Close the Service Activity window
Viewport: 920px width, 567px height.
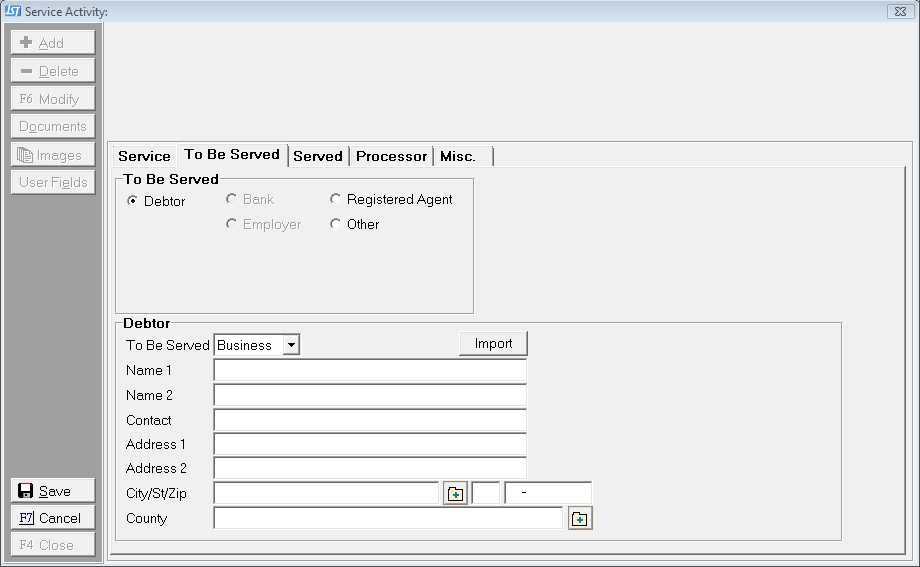pos(897,11)
